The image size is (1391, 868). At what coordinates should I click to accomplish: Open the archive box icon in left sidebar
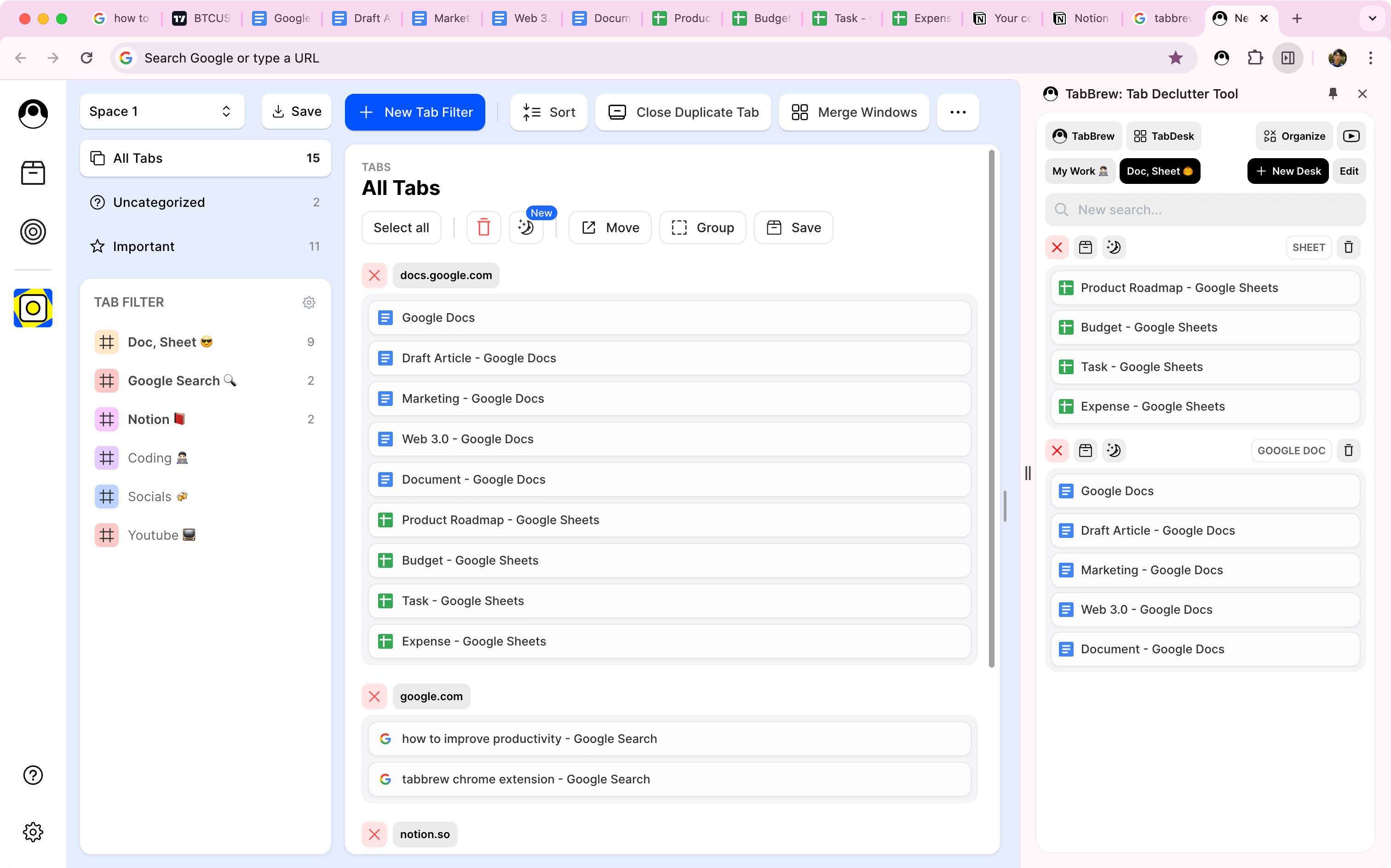[33, 172]
